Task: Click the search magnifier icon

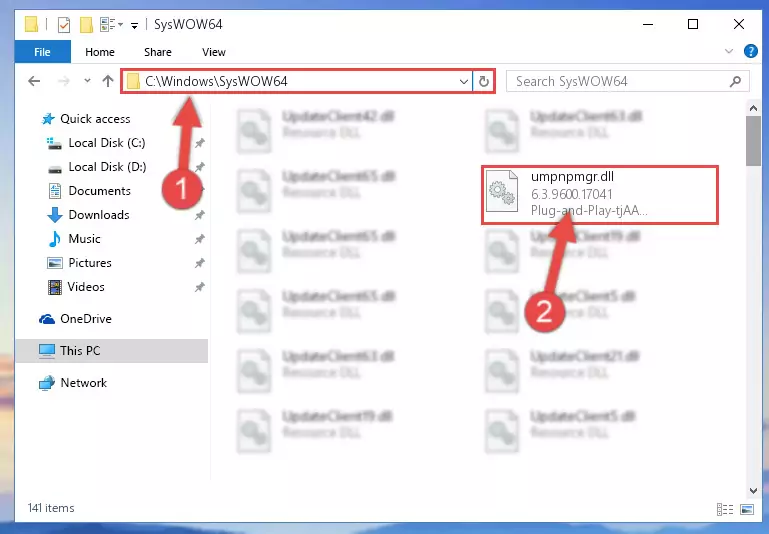Action: pos(735,81)
